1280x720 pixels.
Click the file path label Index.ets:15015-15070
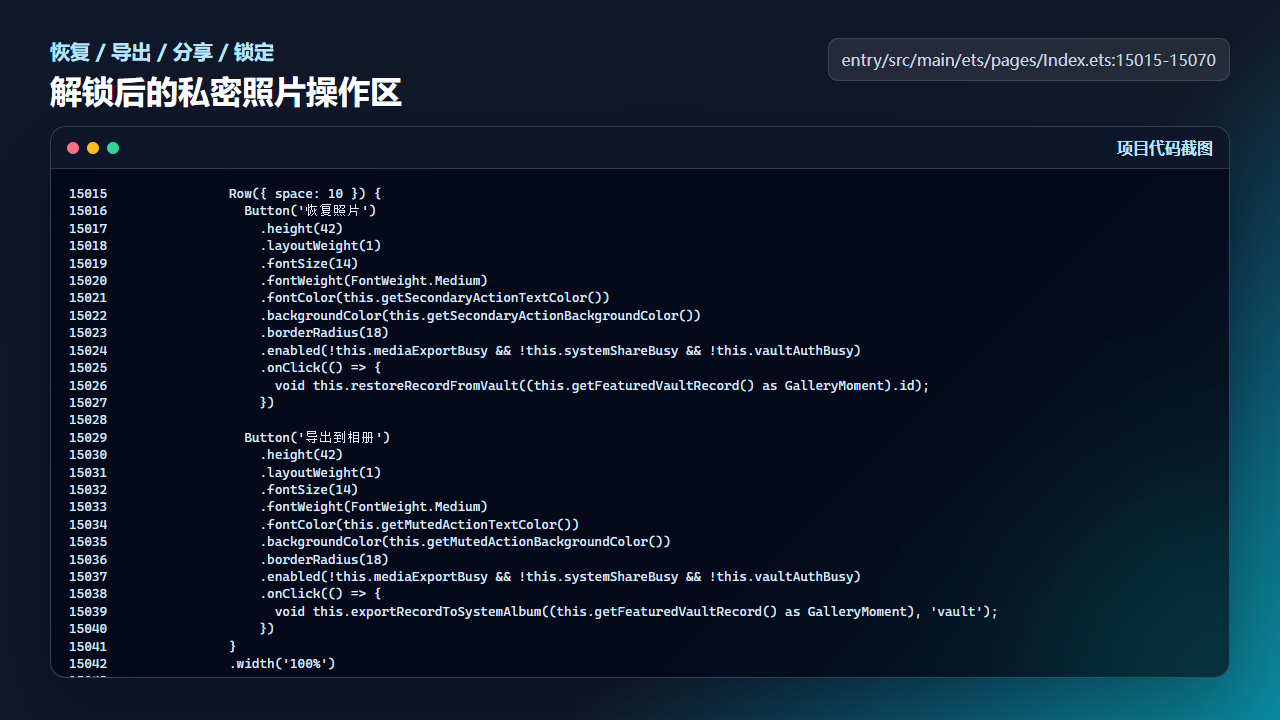[x=1029, y=60]
